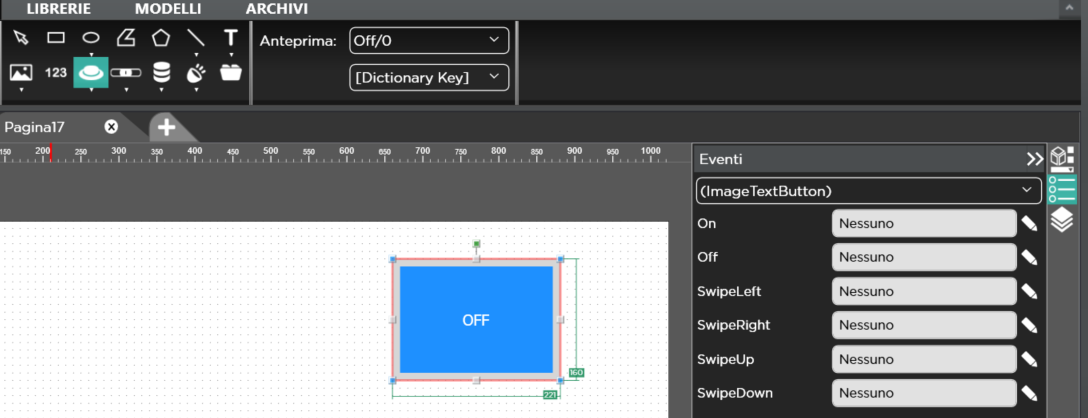Select the text T tool

pyautogui.click(x=231, y=38)
